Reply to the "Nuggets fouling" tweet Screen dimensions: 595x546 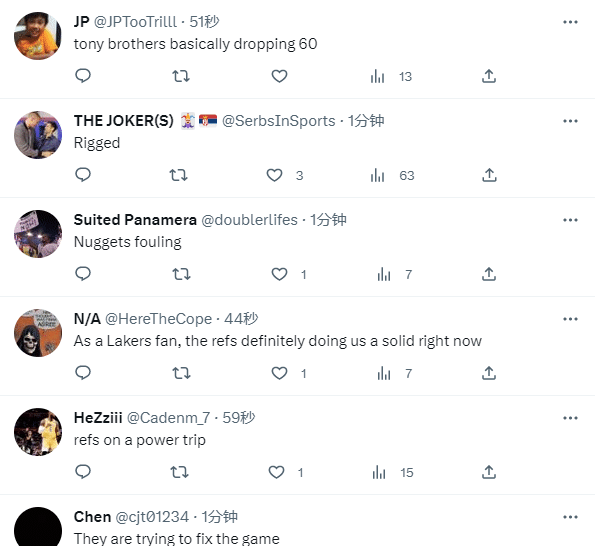click(x=83, y=274)
